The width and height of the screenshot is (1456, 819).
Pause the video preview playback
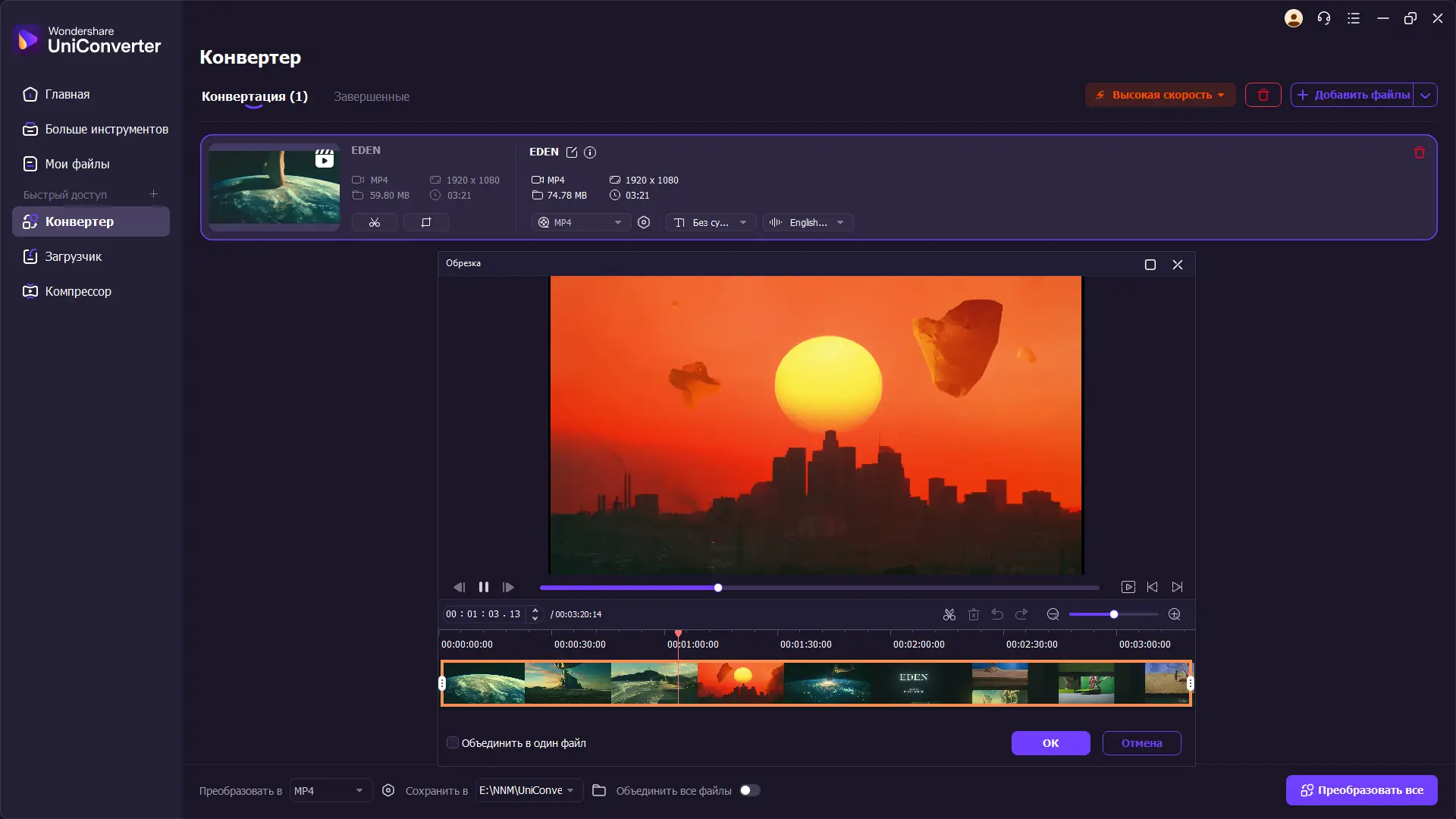[x=484, y=587]
